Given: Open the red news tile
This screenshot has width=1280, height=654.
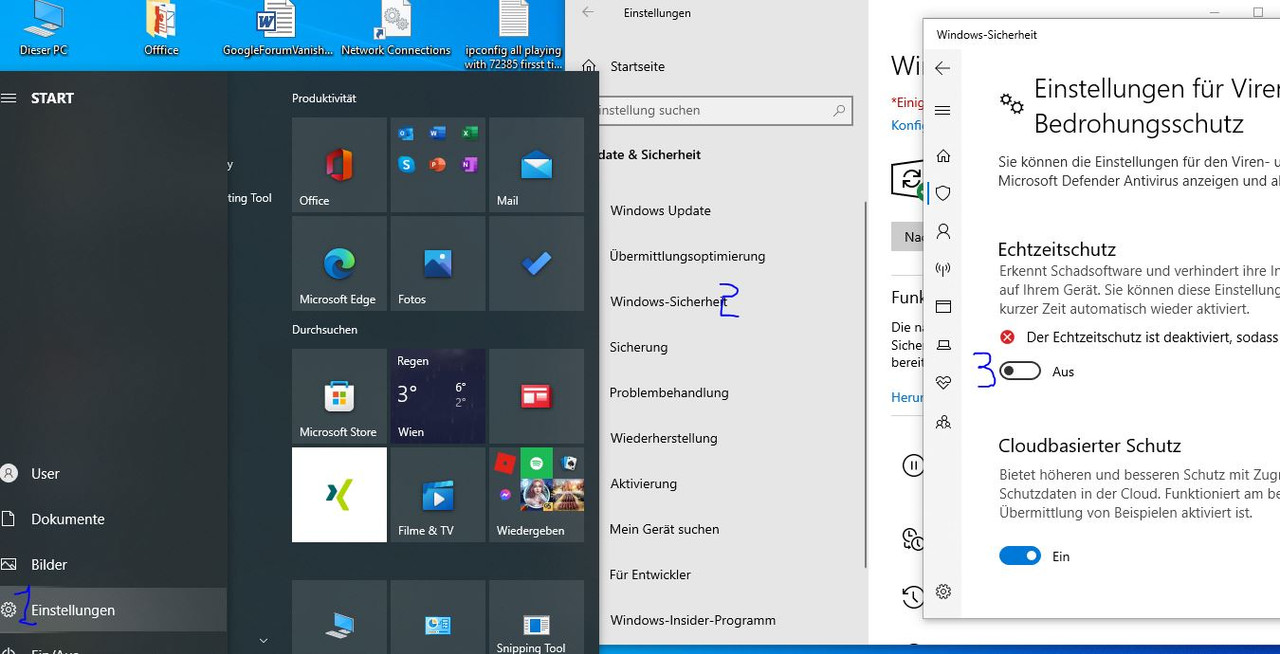Looking at the screenshot, I should (x=536, y=396).
